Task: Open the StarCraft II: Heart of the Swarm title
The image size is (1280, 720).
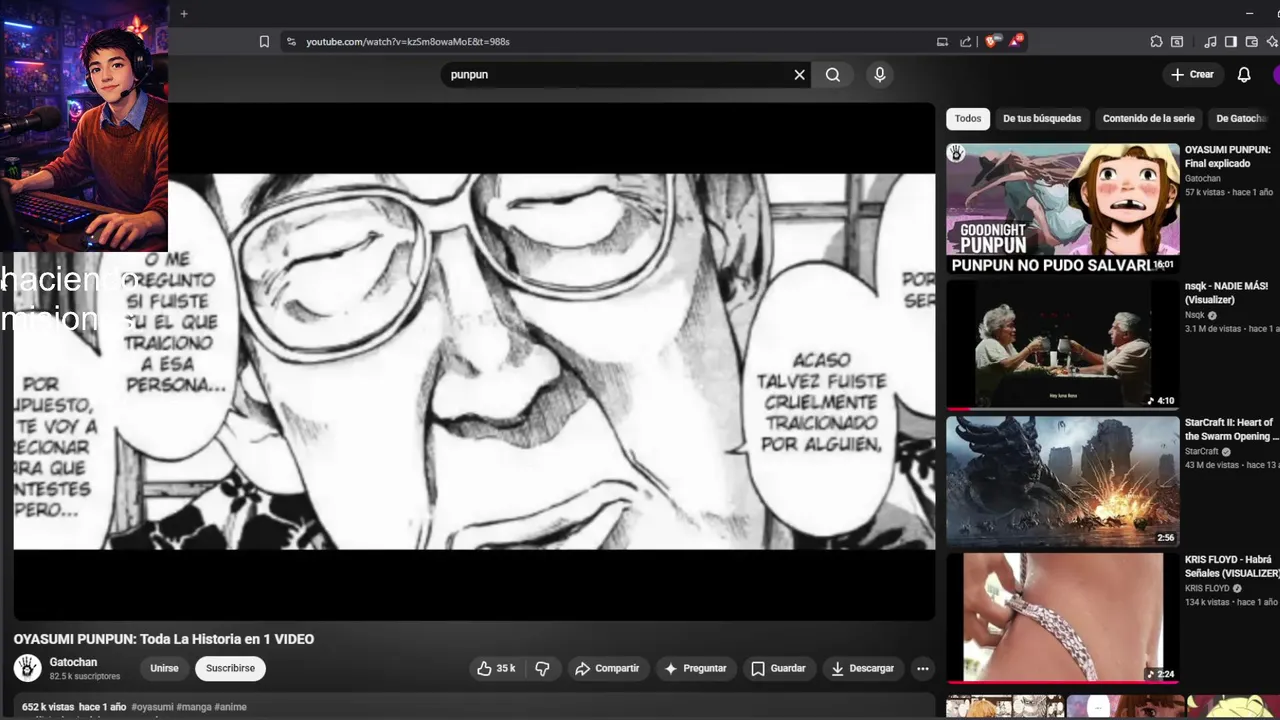Action: tap(1230, 430)
